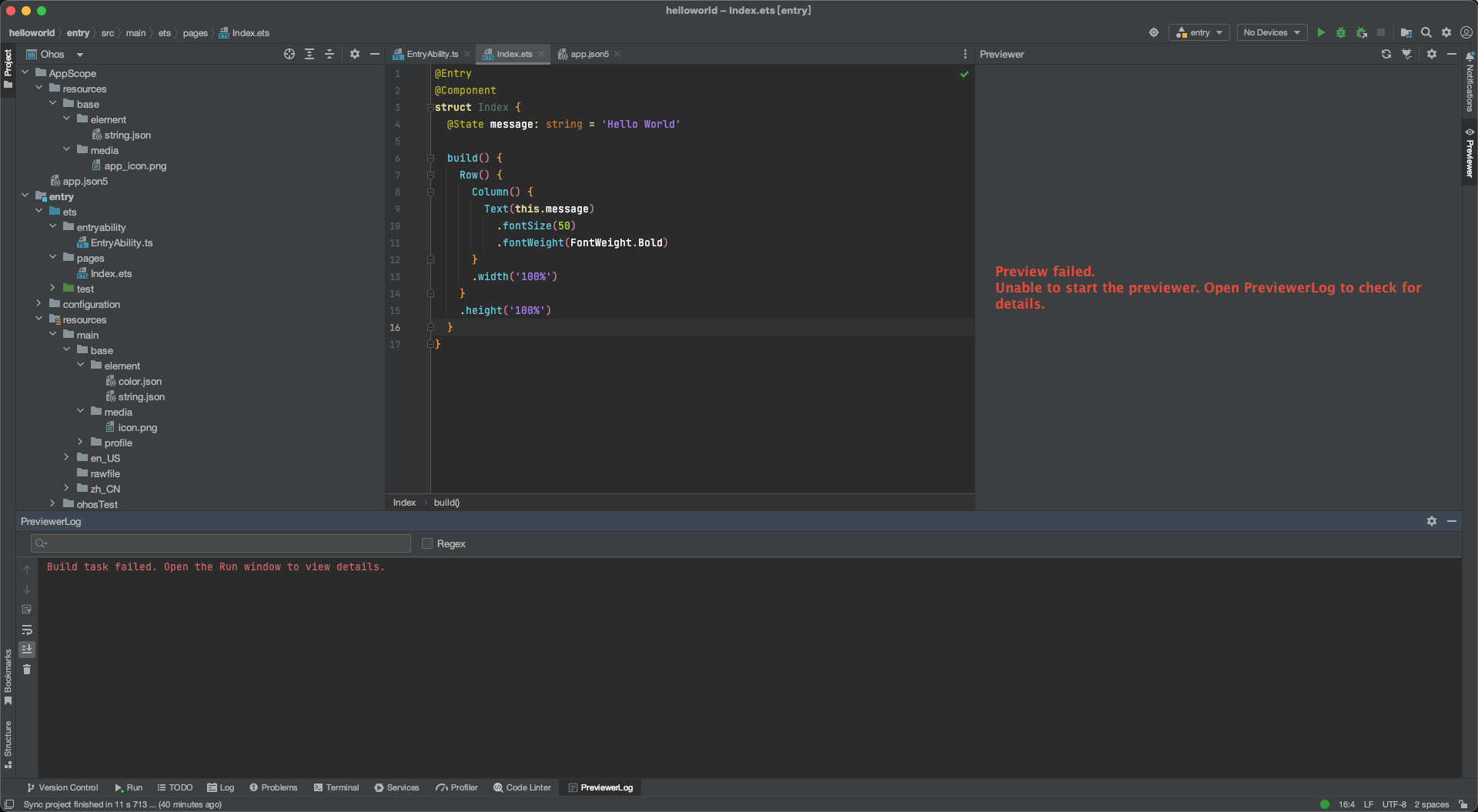The width and height of the screenshot is (1478, 812).
Task: Toggle the Structure tool window button
Action: click(8, 744)
